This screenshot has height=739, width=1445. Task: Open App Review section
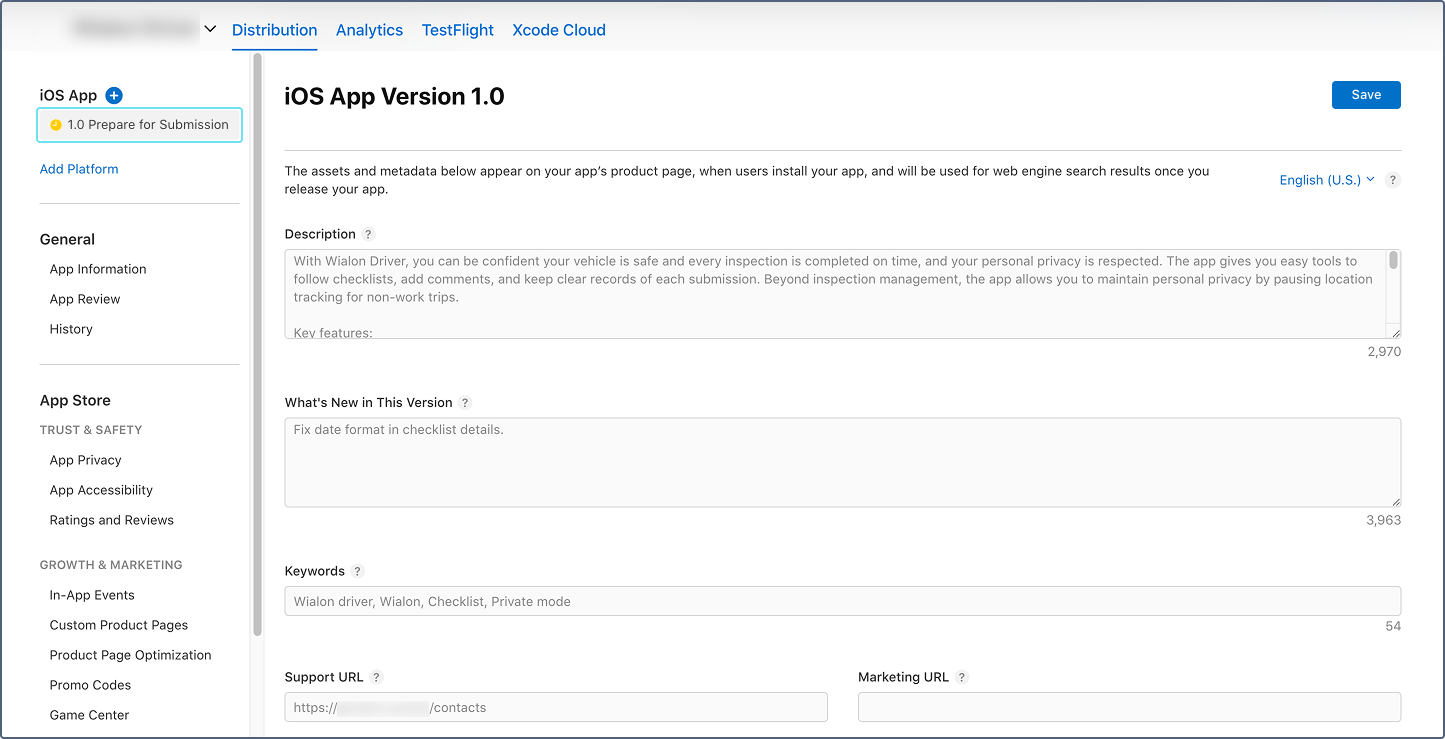coord(85,299)
